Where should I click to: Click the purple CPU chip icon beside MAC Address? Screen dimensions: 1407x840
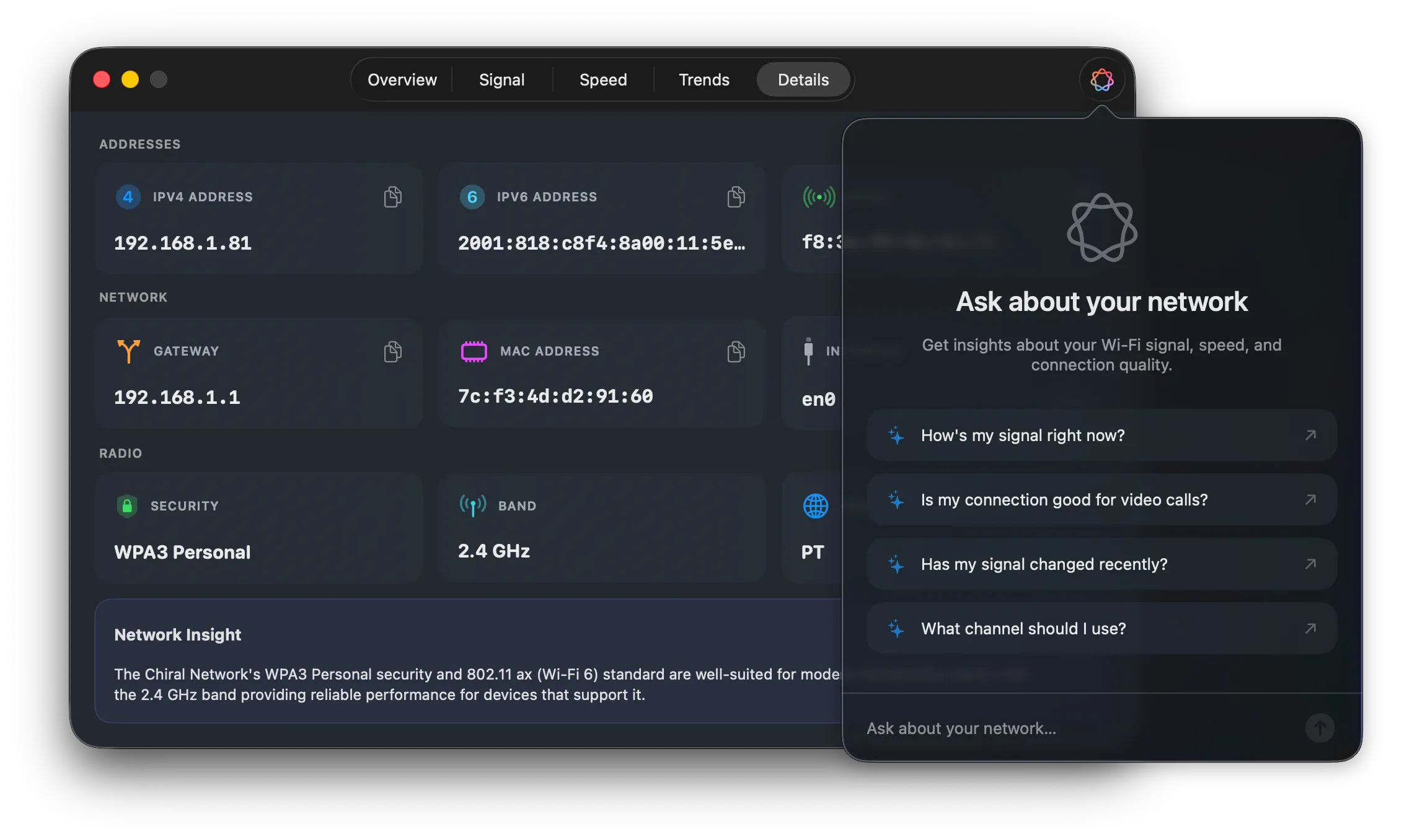tap(473, 351)
